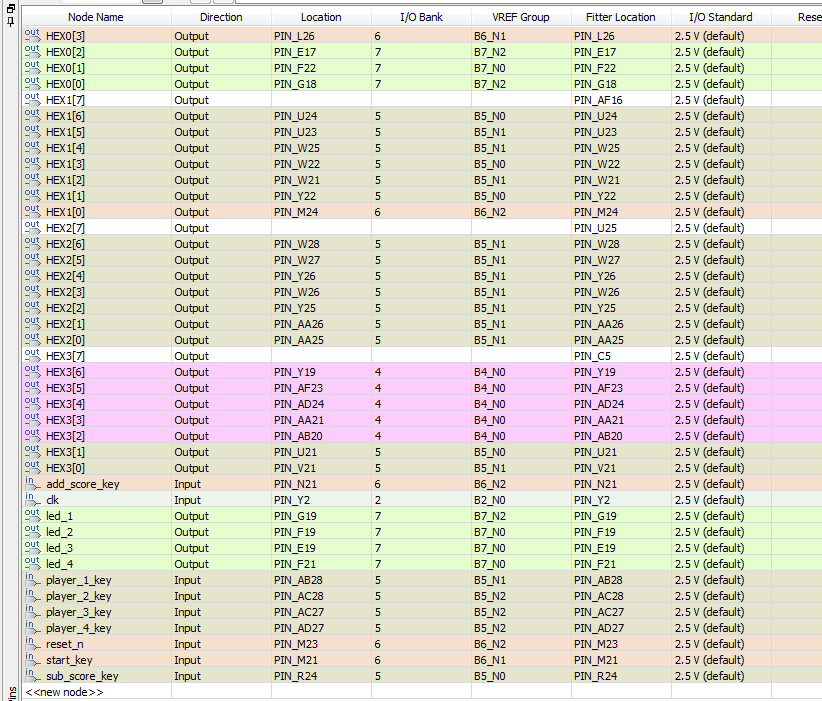822x701 pixels.
Task: Click the input pin icon for sub_score_key
Action: tap(32, 675)
